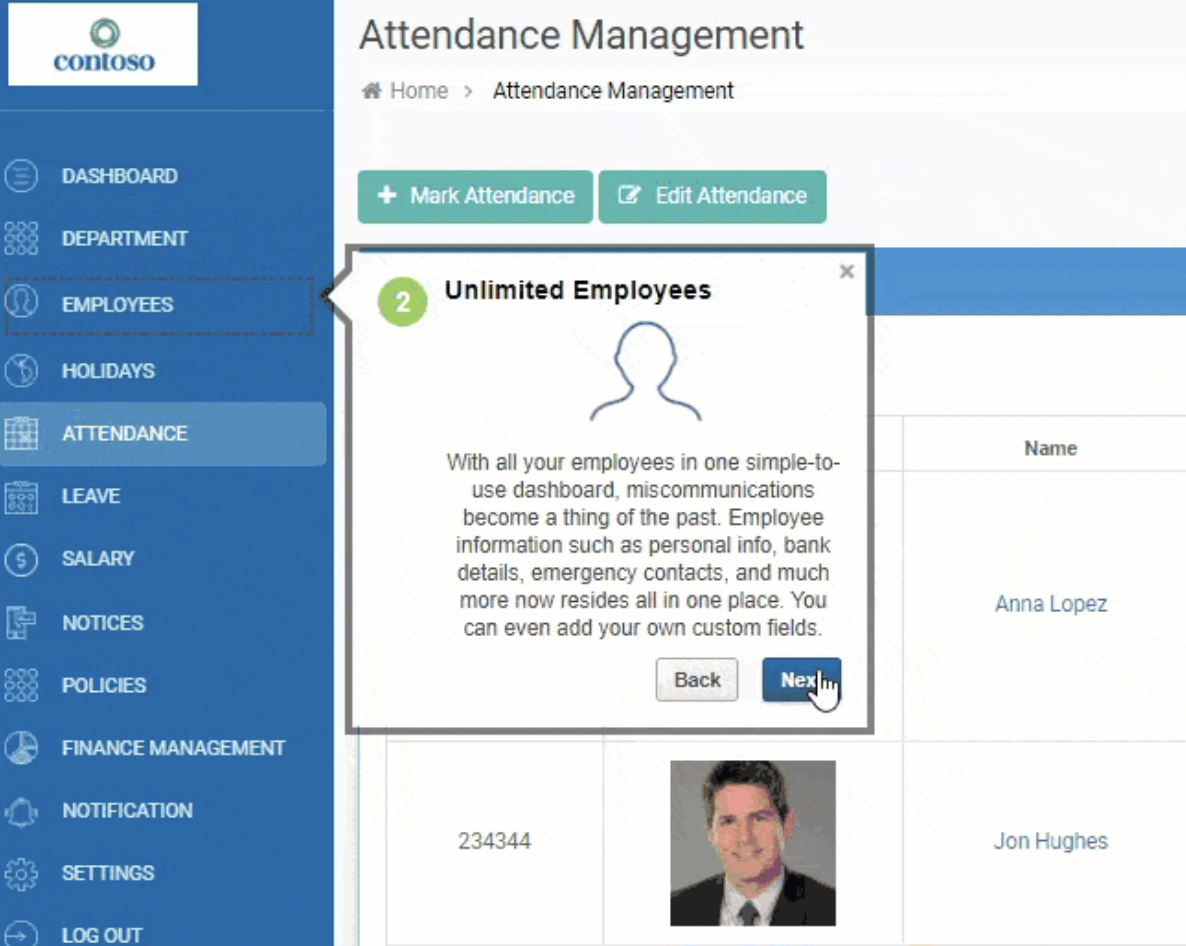This screenshot has width=1186, height=946.
Task: Follow the Home breadcrumb link
Action: (419, 91)
